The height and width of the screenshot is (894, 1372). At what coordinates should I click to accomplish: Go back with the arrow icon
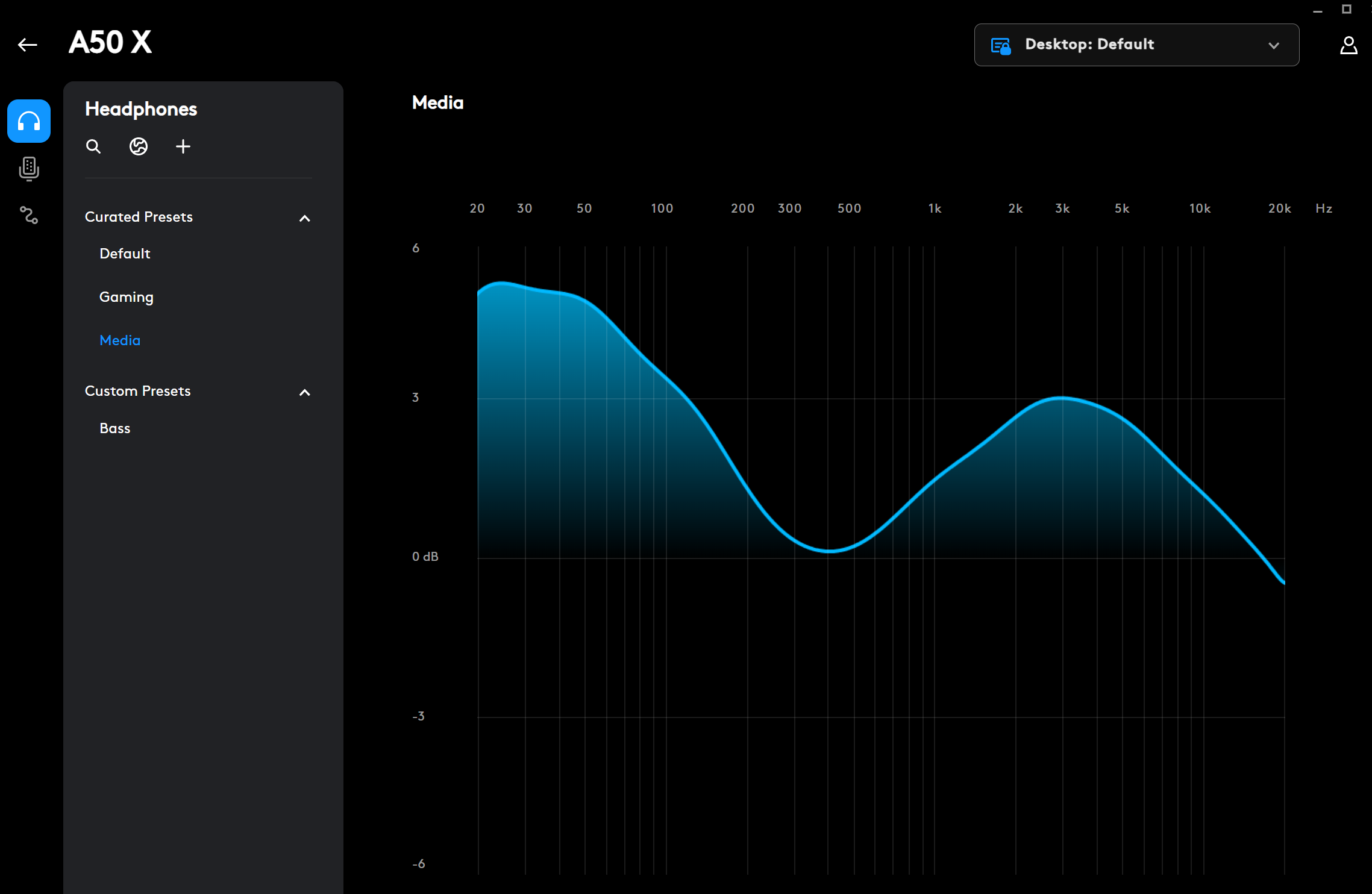[x=28, y=45]
